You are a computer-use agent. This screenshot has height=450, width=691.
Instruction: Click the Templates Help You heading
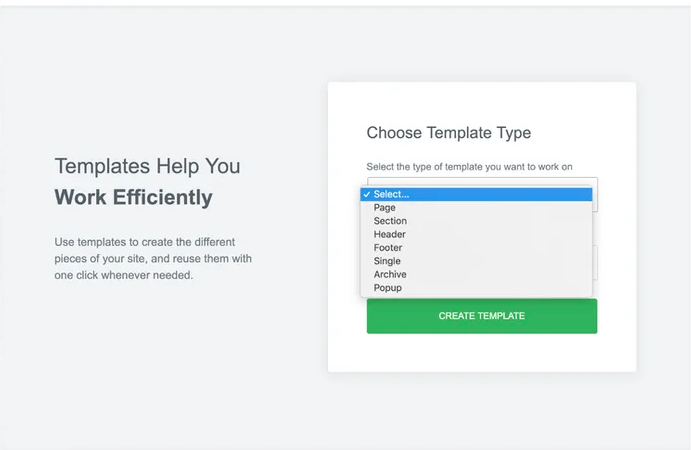(x=147, y=166)
